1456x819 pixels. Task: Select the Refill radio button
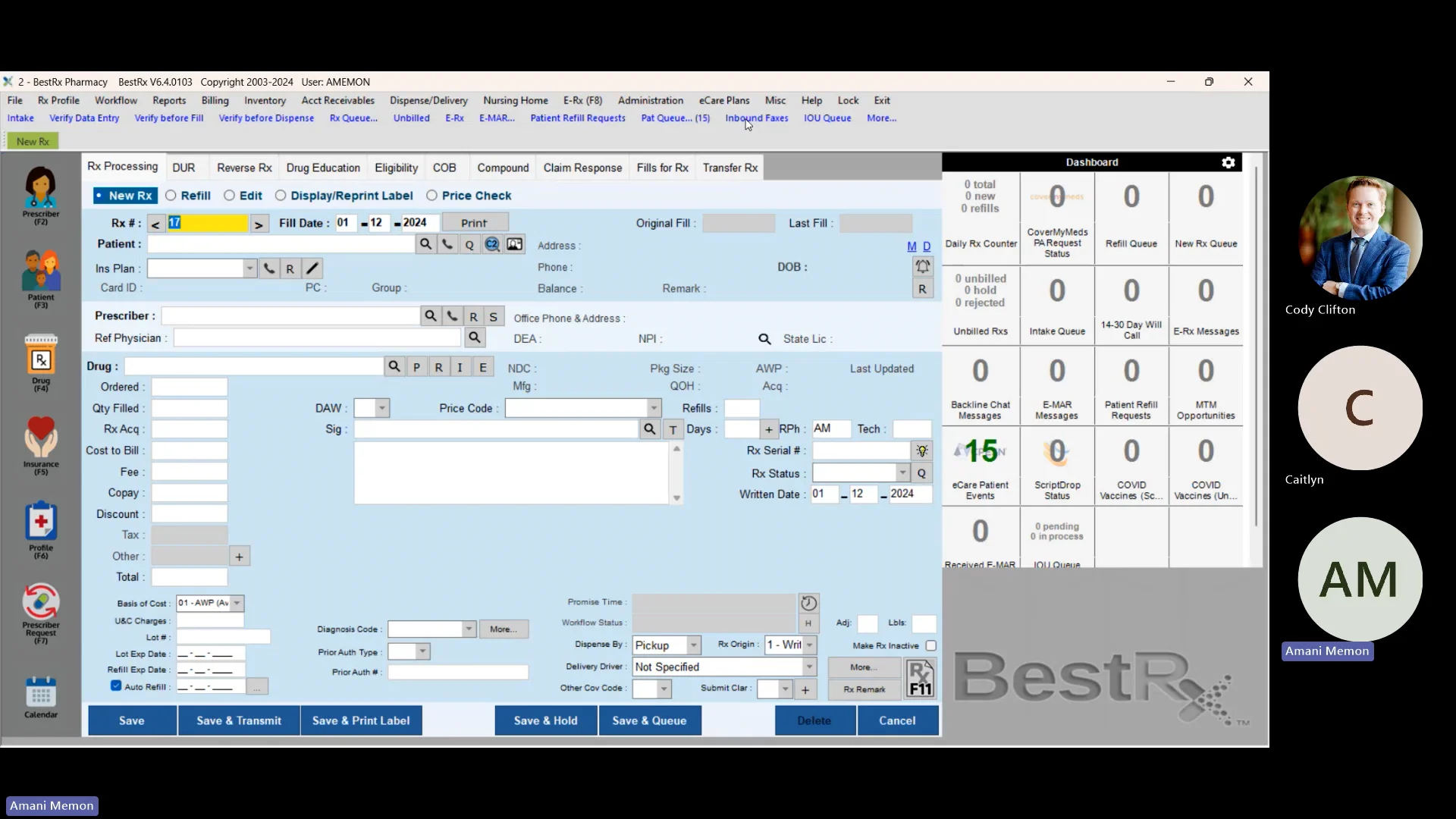pos(171,196)
